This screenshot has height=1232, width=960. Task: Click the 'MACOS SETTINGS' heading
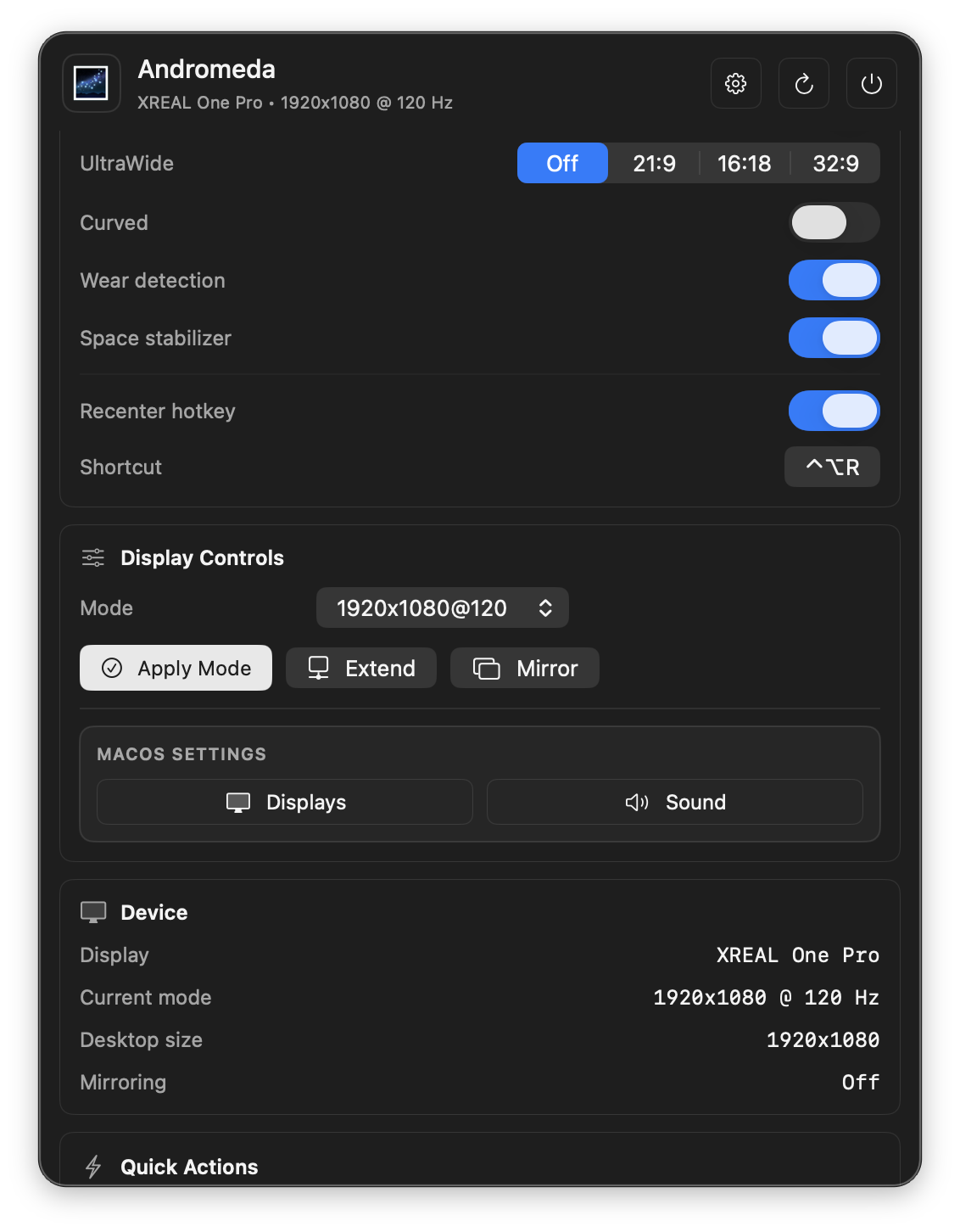click(x=181, y=753)
